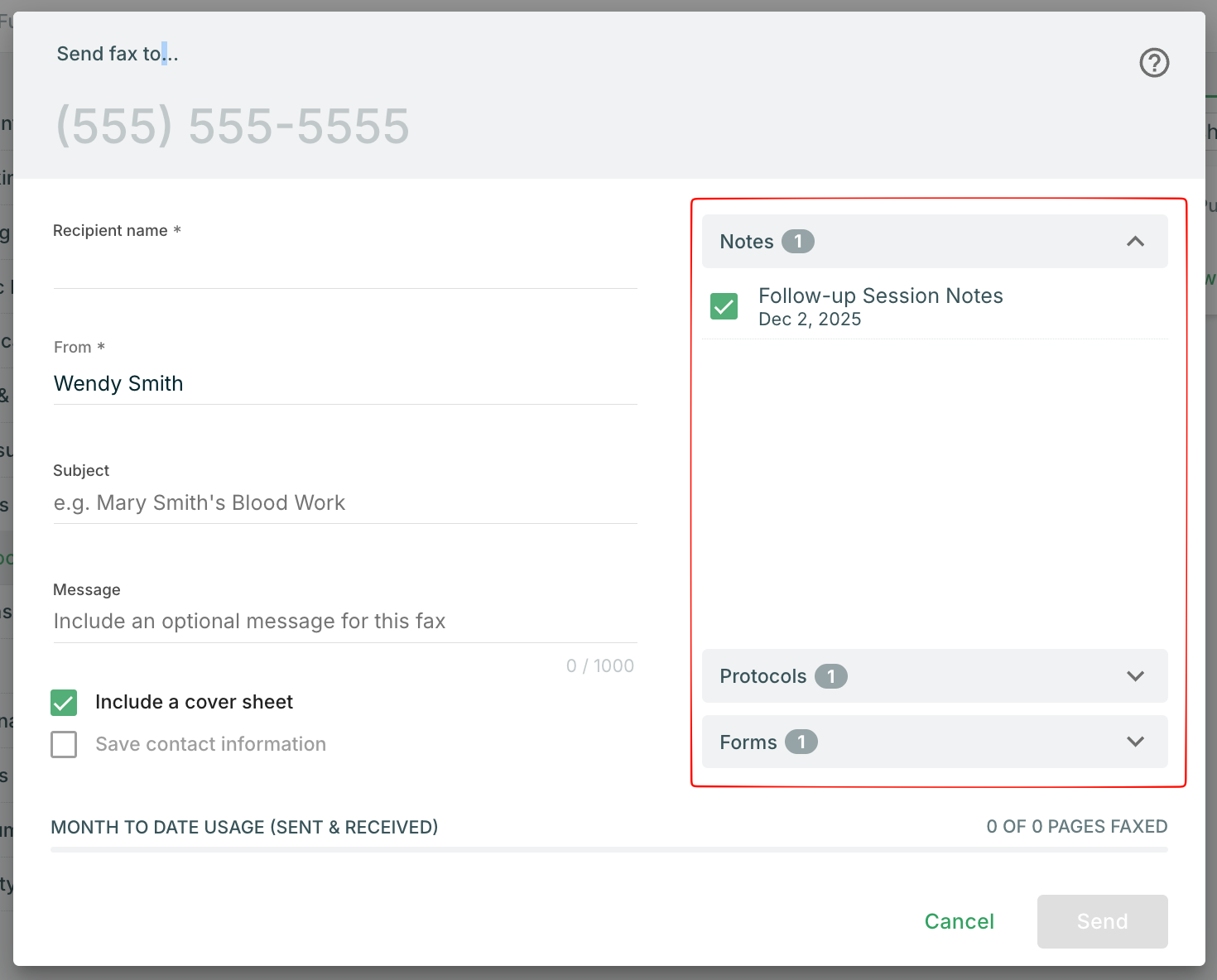Click the Notes count badge
This screenshot has height=980, width=1217.
coord(798,242)
